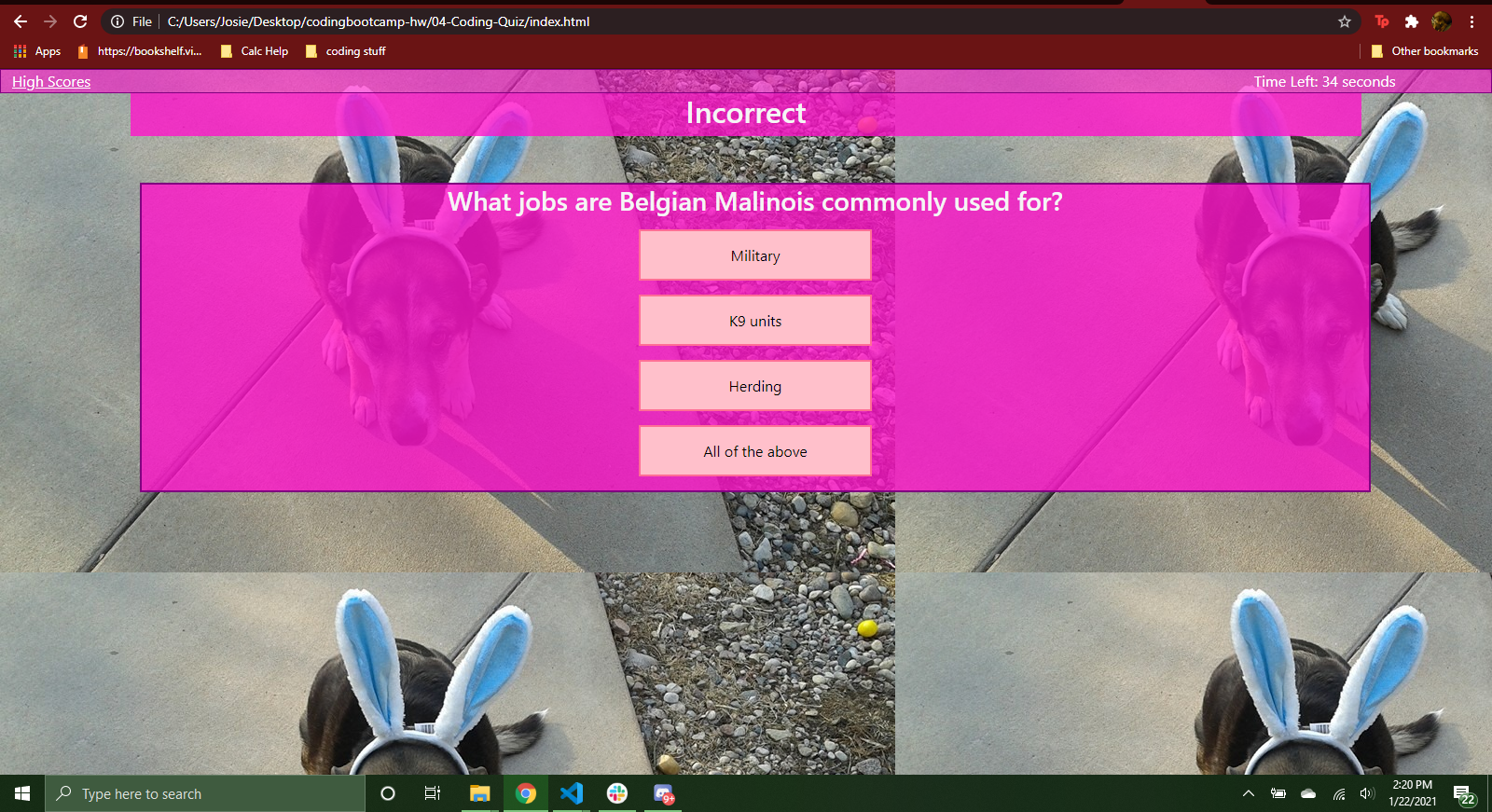Open the Chrome profile avatar

[x=1442, y=21]
